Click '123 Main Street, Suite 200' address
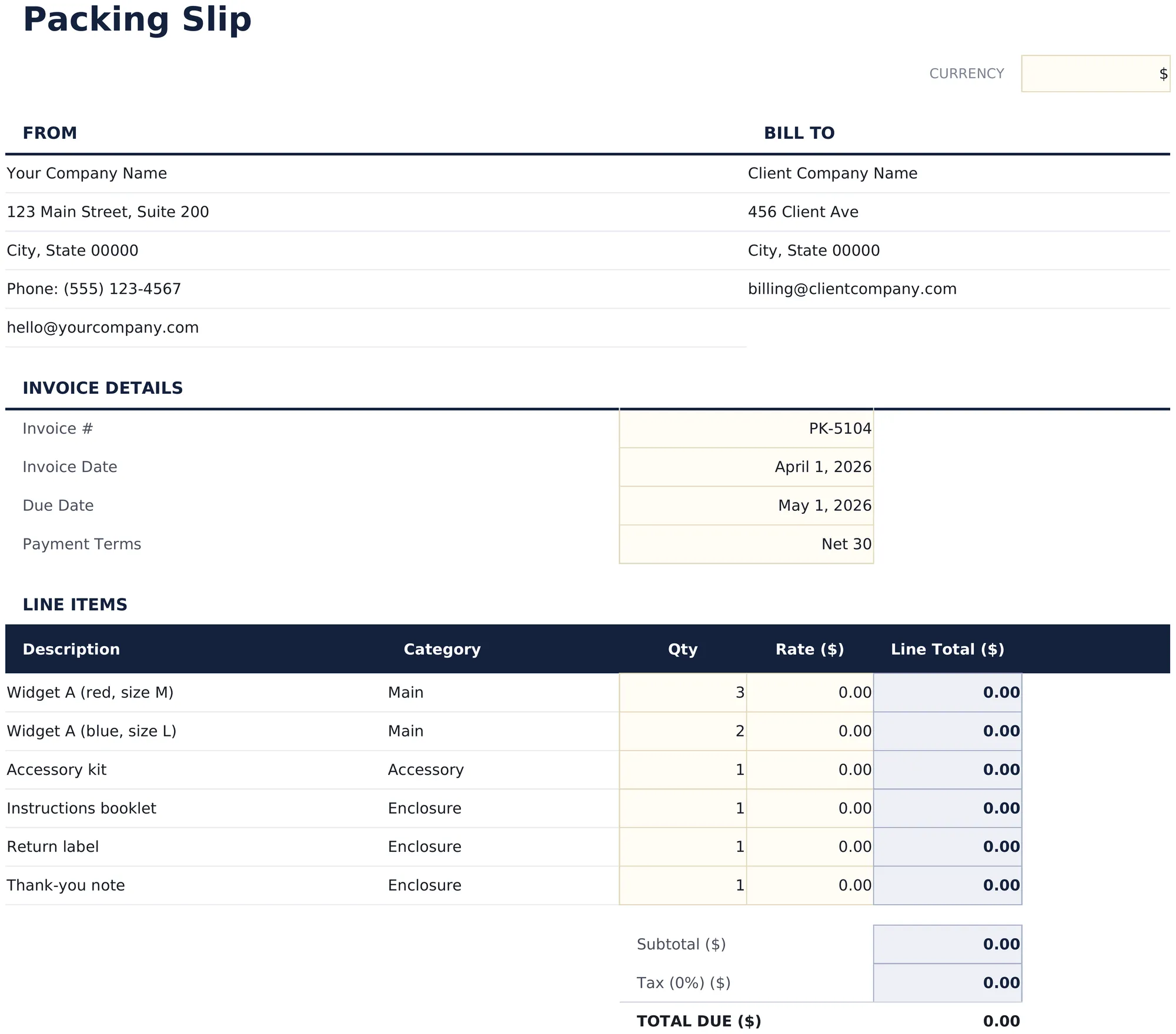1176x1034 pixels. [108, 212]
